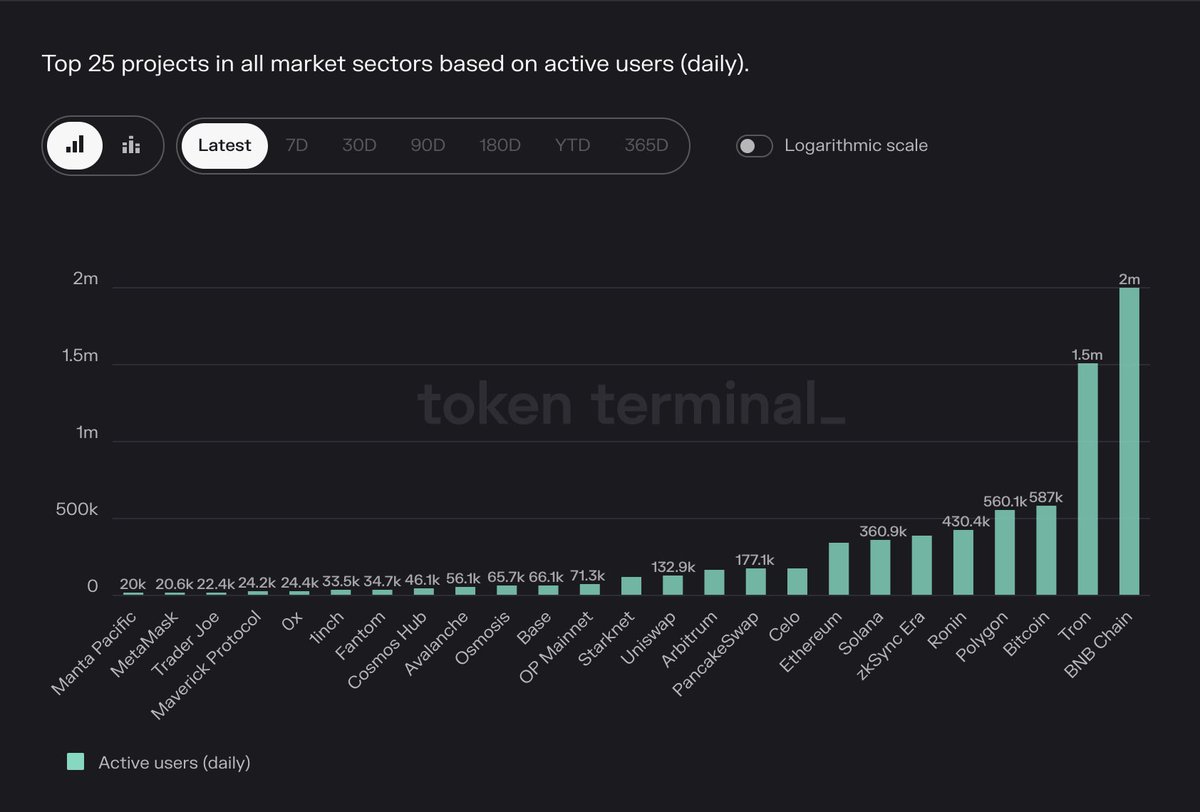This screenshot has width=1200, height=812.
Task: Click the 1.5m value label above Tron
Action: 1088,355
